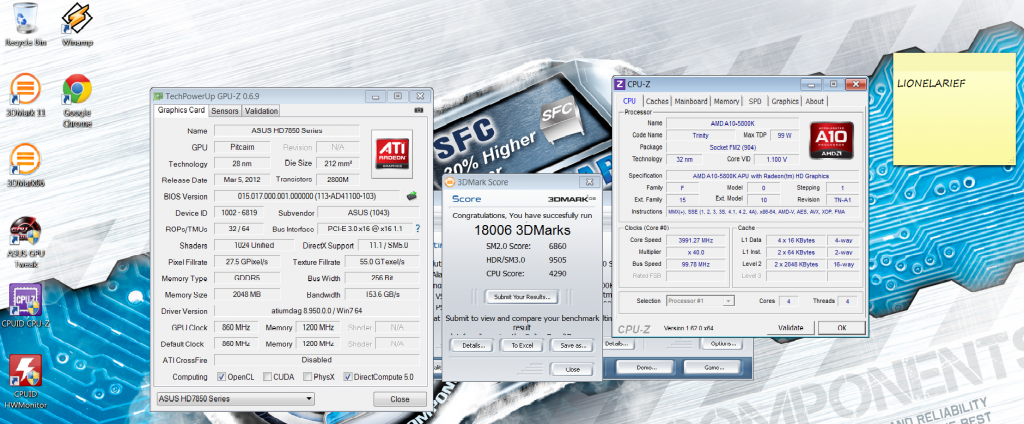Open the Mainboard tab in CPU-Z

[x=691, y=101]
